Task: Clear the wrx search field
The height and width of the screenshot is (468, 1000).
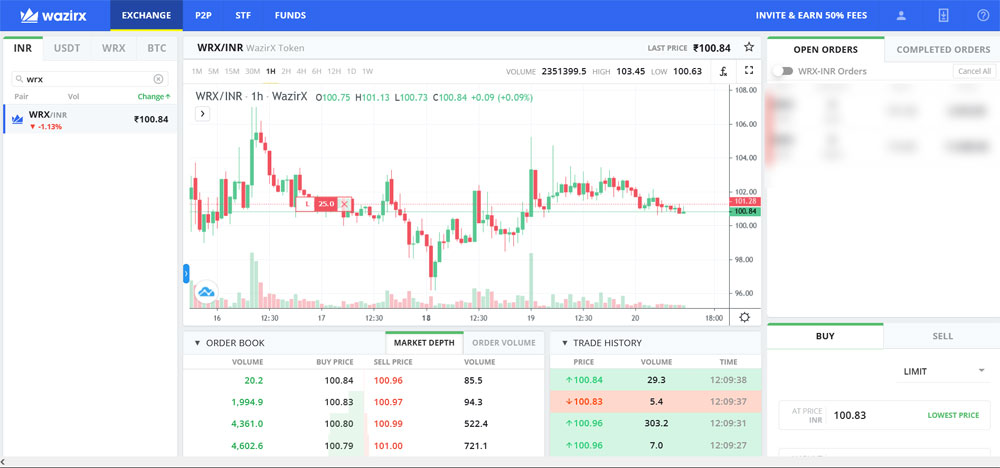Action: pos(158,79)
